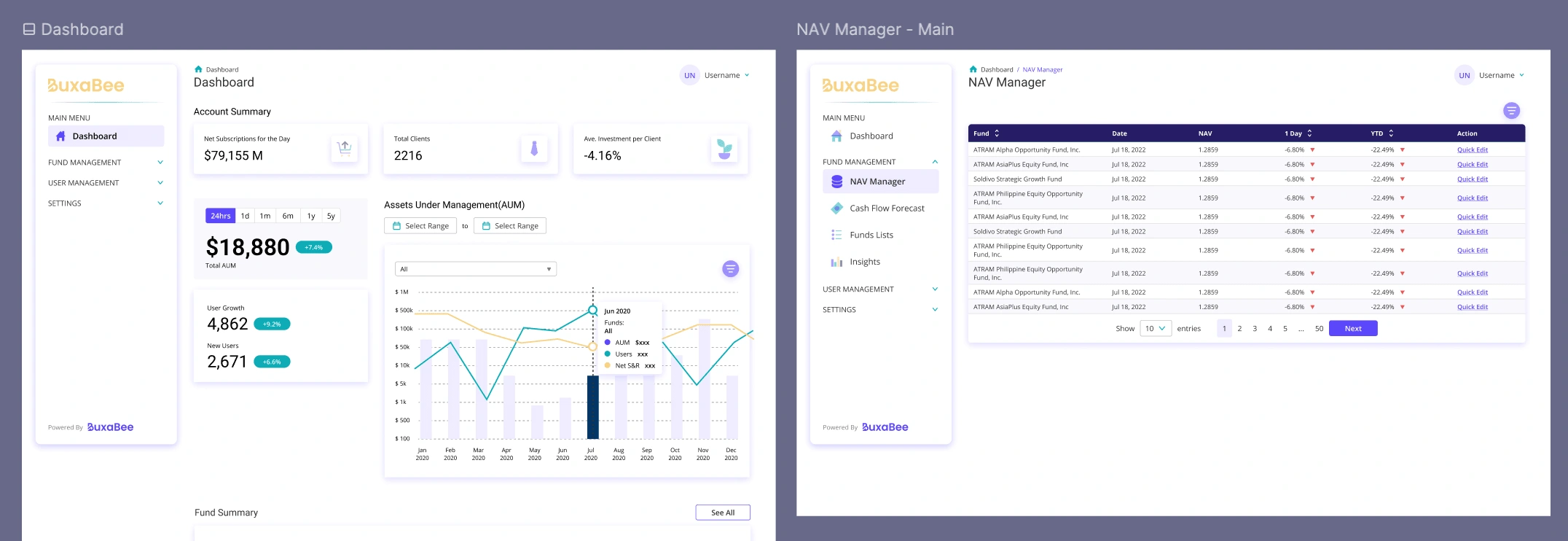Click the home icon in NAV Manager breadcrumb
The height and width of the screenshot is (541, 1568).
[973, 69]
